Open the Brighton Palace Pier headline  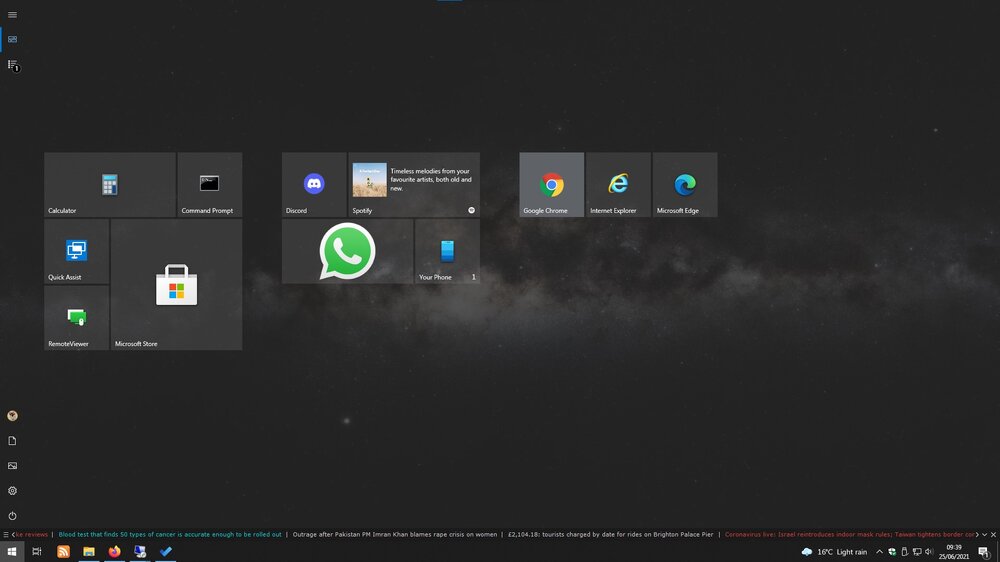pyautogui.click(x=610, y=535)
